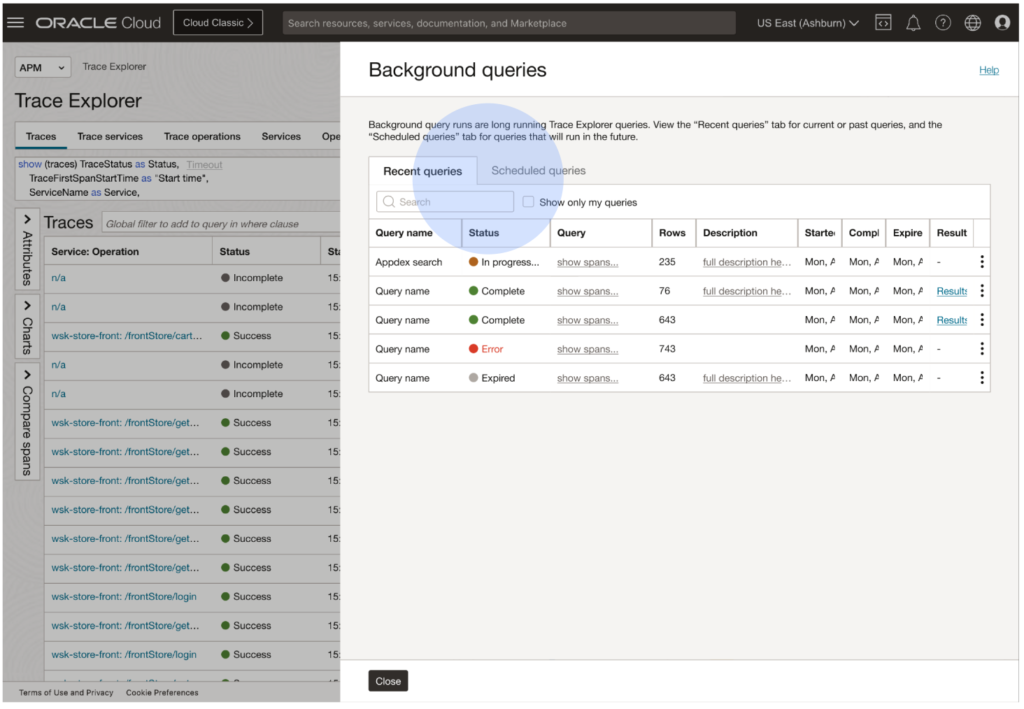Enable Show only my queries checkbox
Image resolution: width=1024 pixels, height=709 pixels.
[529, 202]
